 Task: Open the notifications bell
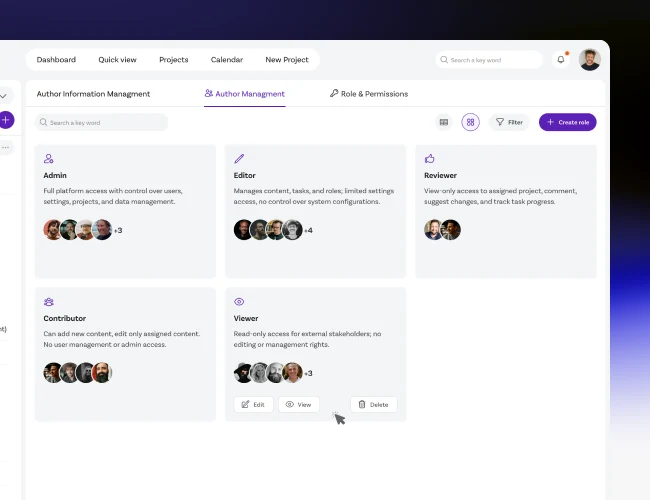point(560,60)
